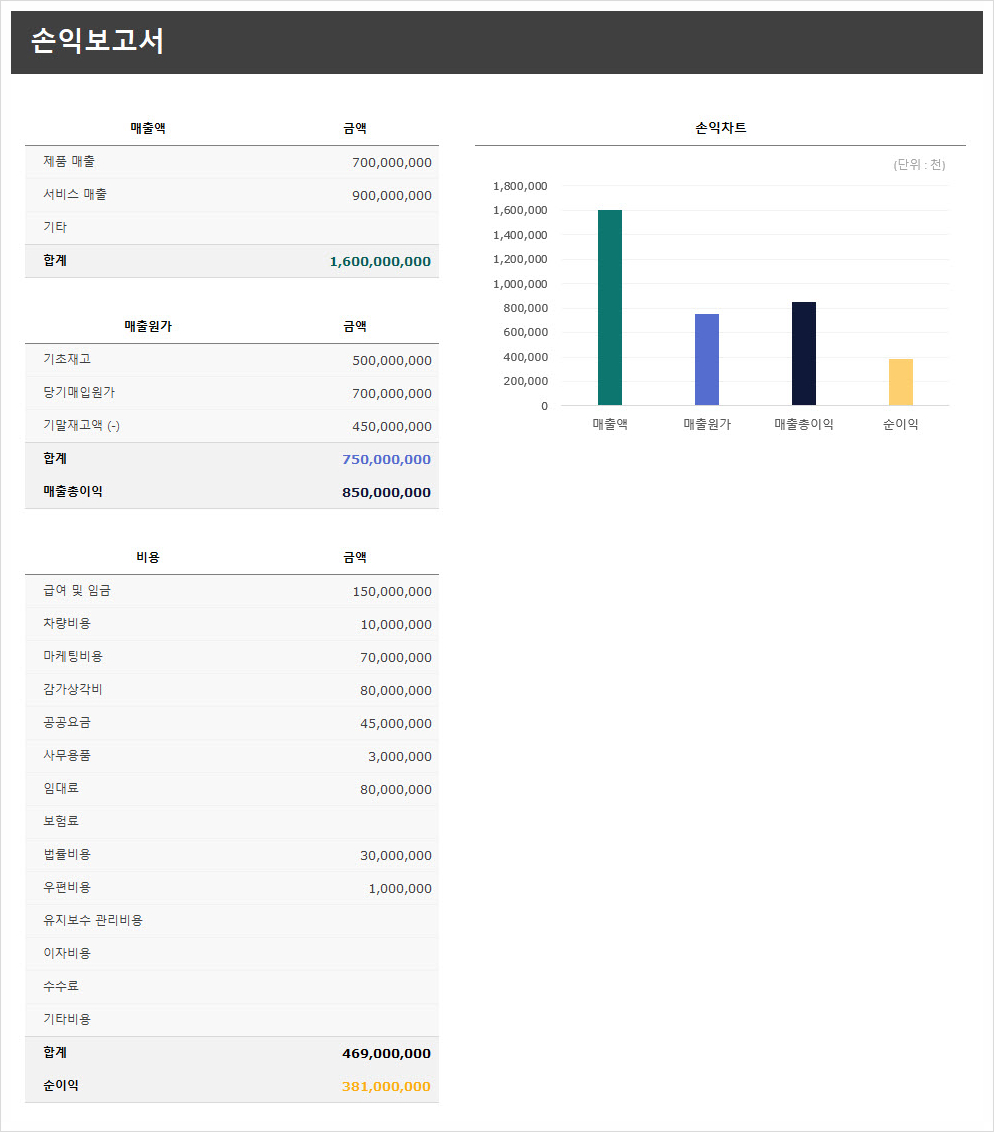Screen dimensions: 994x1132
Task: Select the 임대료 row label
Action: [61, 788]
